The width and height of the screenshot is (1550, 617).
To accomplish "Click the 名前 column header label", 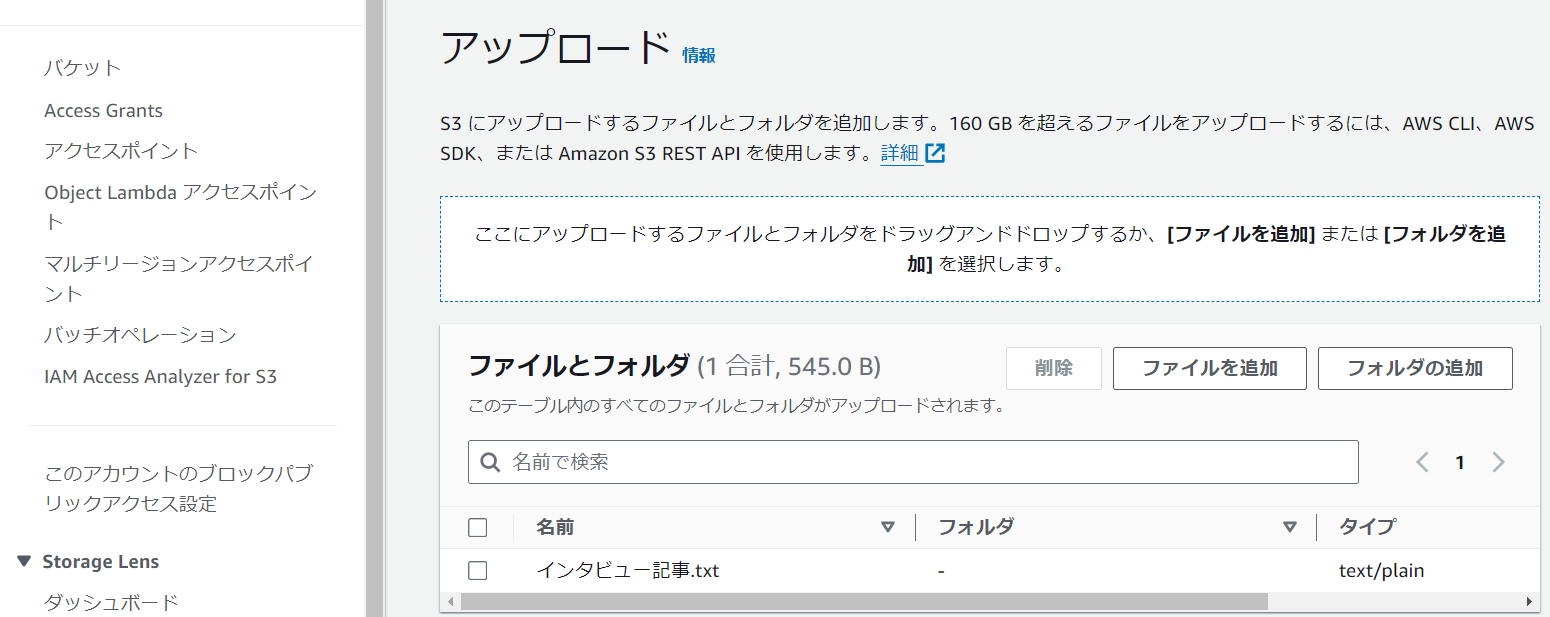I will (x=555, y=527).
